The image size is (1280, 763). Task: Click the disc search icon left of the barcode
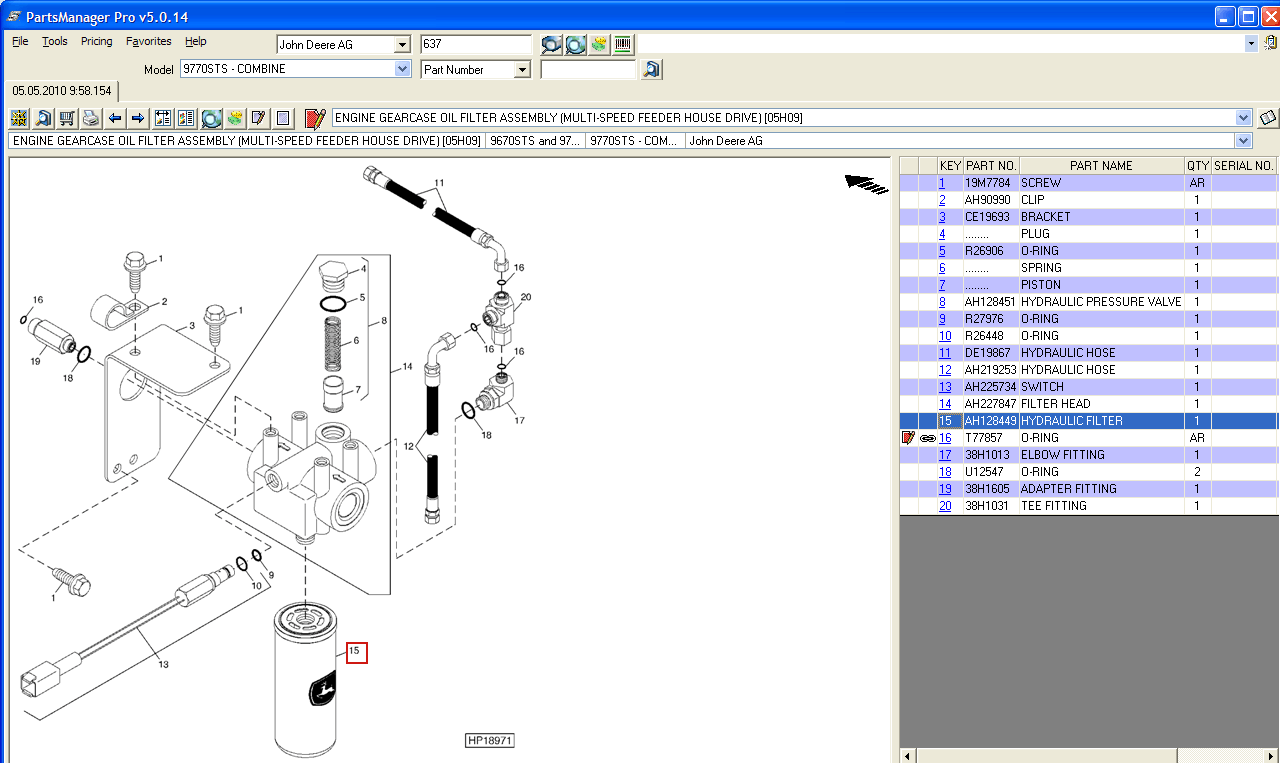coord(575,44)
